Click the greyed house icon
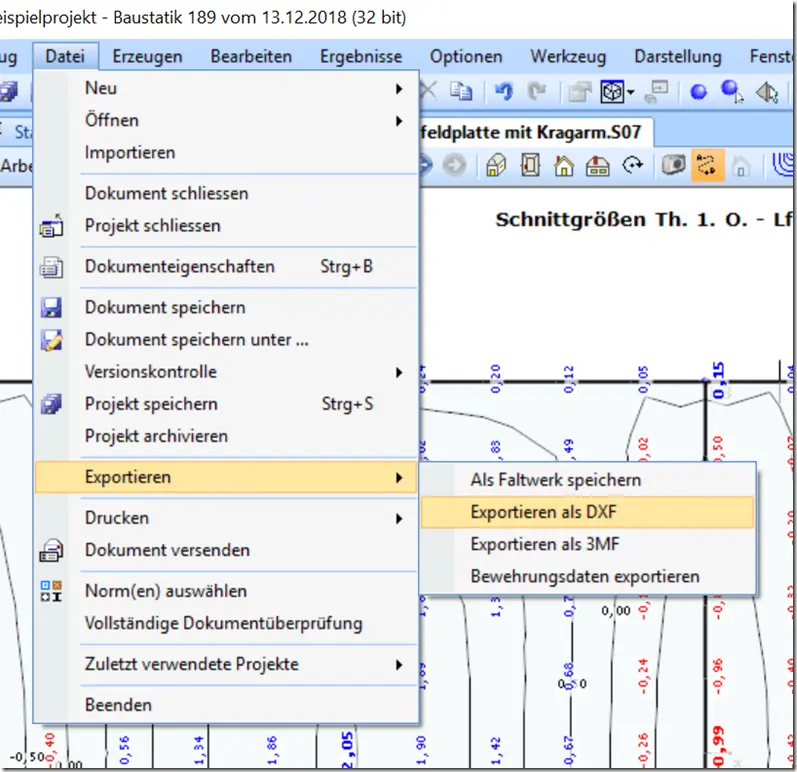797x772 pixels. [x=741, y=166]
